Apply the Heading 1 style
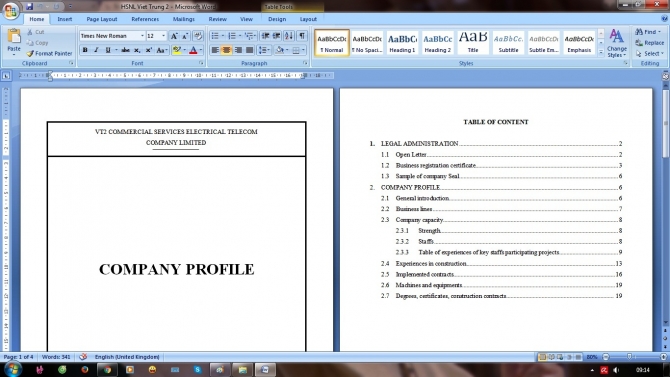The image size is (670, 377). (x=402, y=42)
